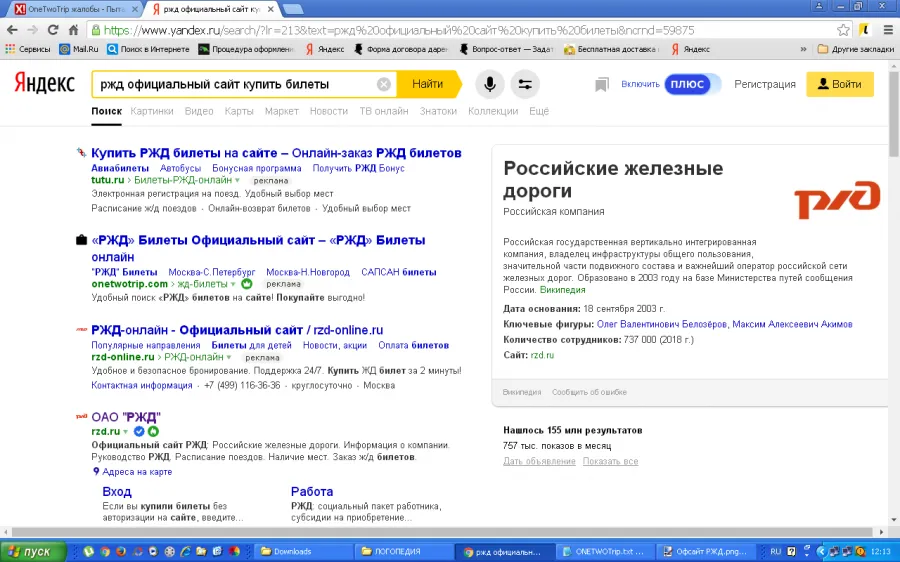Click the Войти login button
Viewport: 900px width, 562px height.
click(840, 84)
